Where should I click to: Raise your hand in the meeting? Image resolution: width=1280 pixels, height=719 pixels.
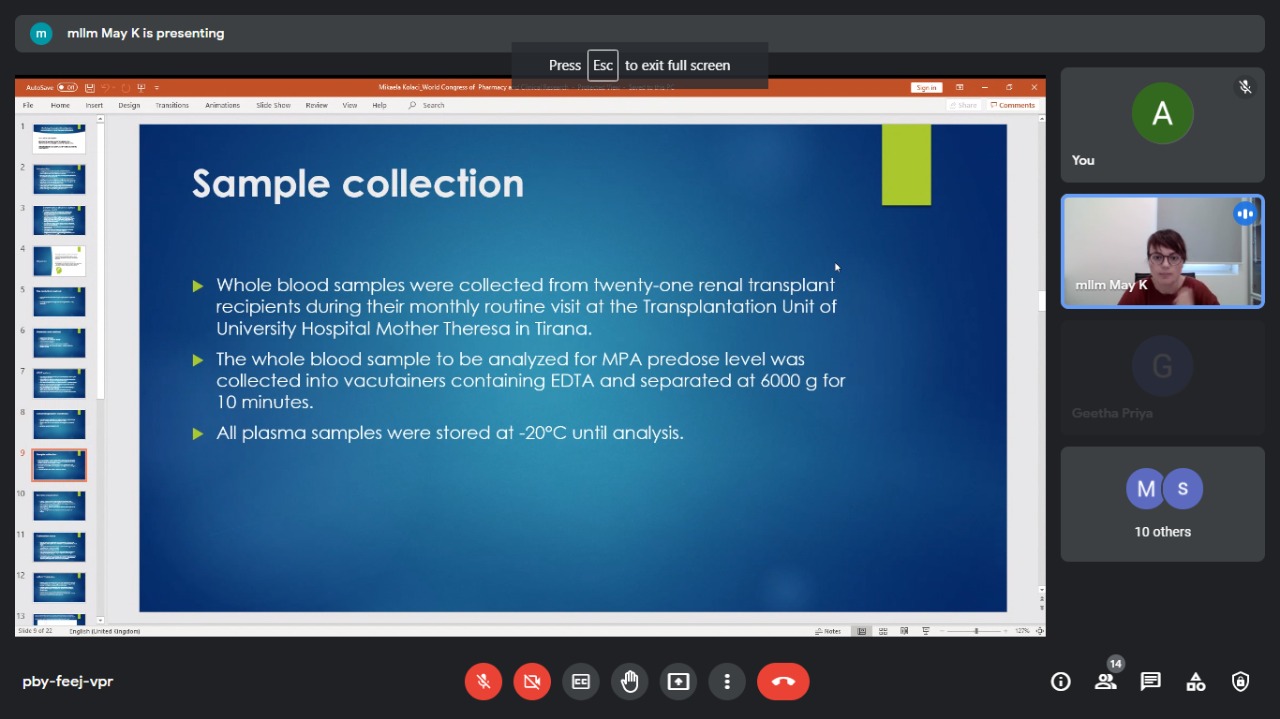click(x=630, y=682)
